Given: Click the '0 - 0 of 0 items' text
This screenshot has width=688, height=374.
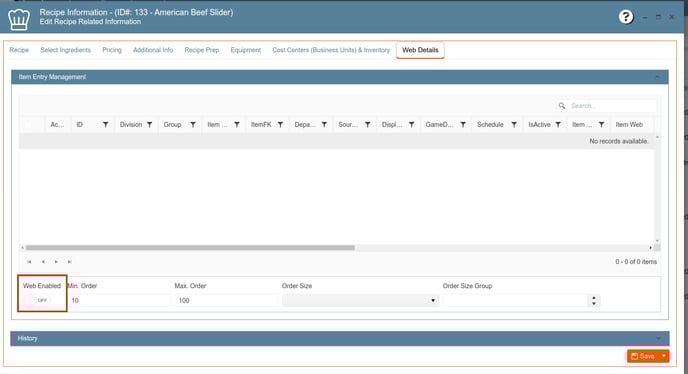Looking at the screenshot, I should point(636,262).
